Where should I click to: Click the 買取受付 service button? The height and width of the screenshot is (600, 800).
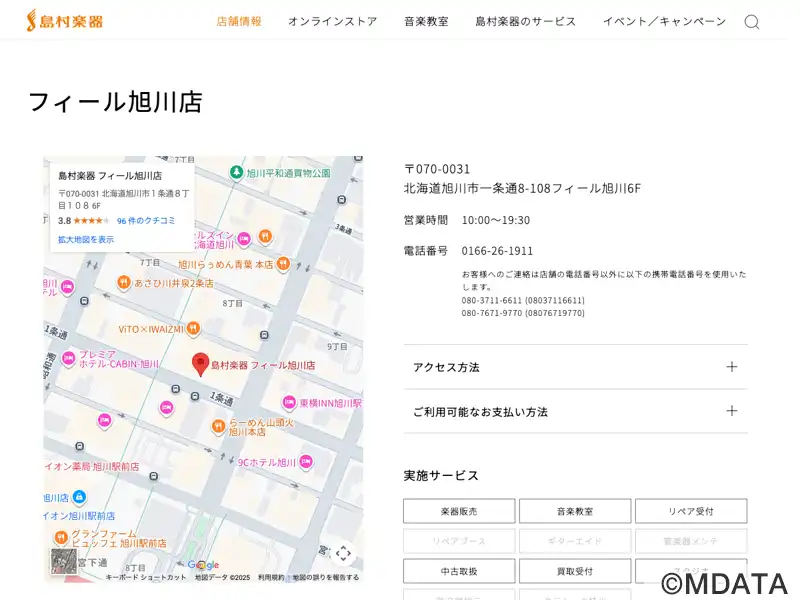coord(575,571)
